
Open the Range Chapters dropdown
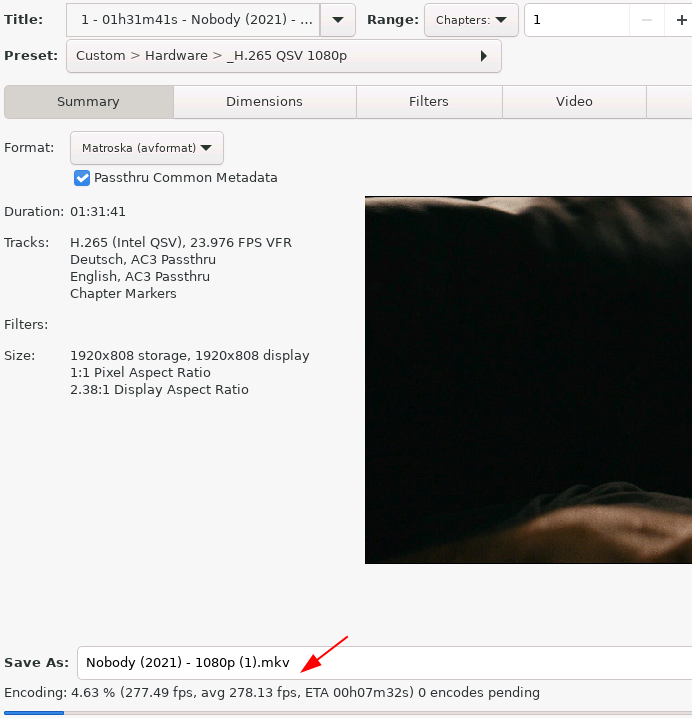[x=471, y=20]
